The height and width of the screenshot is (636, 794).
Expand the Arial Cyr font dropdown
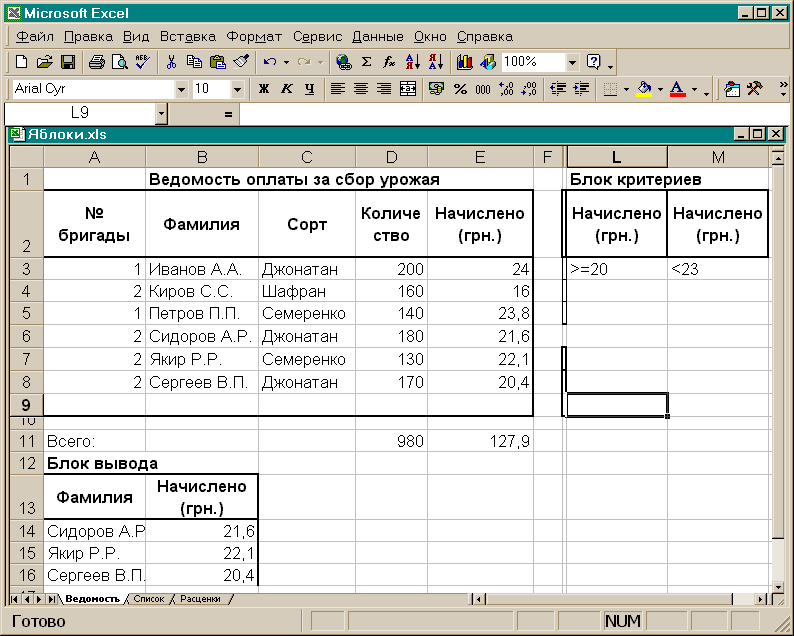pos(181,90)
